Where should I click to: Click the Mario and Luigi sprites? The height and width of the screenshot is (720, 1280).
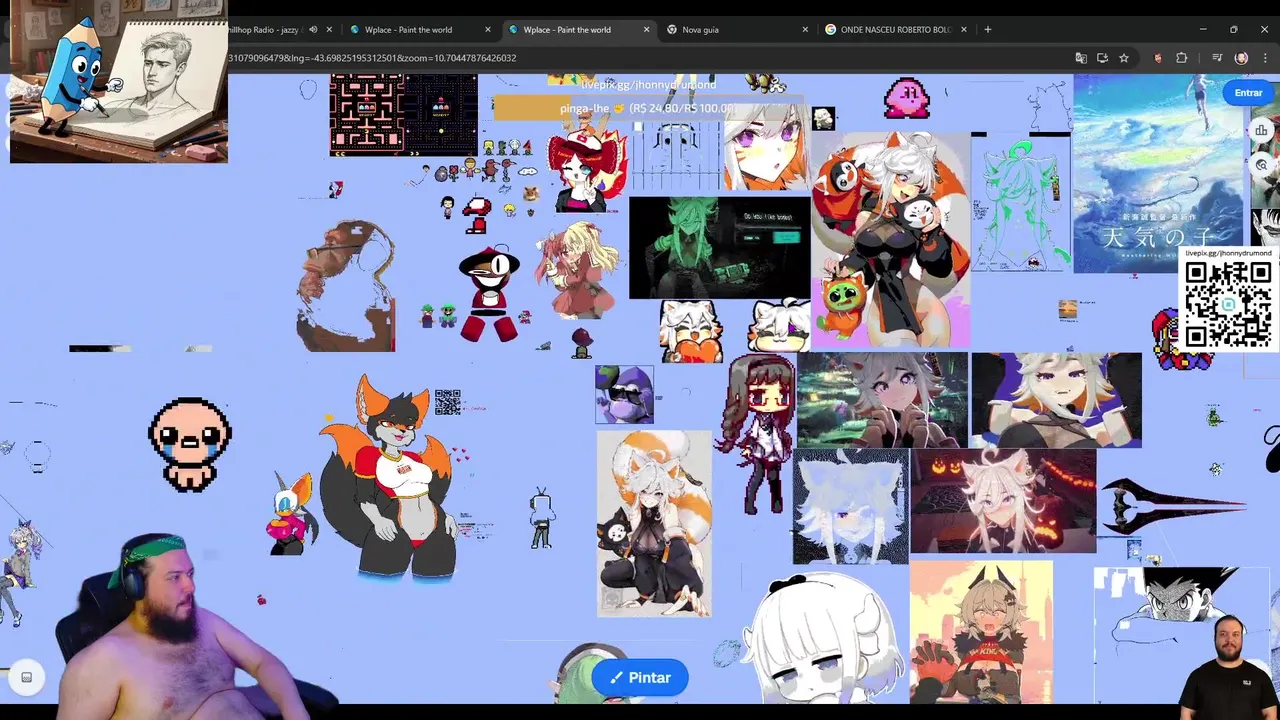click(x=438, y=315)
